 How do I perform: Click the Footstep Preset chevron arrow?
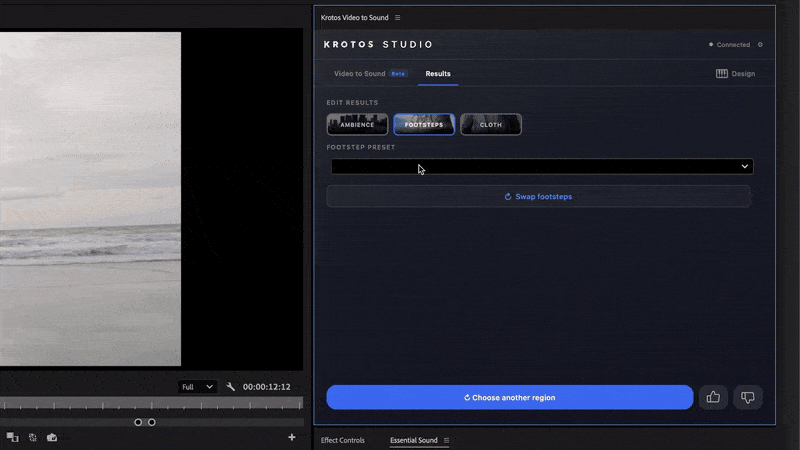[744, 166]
